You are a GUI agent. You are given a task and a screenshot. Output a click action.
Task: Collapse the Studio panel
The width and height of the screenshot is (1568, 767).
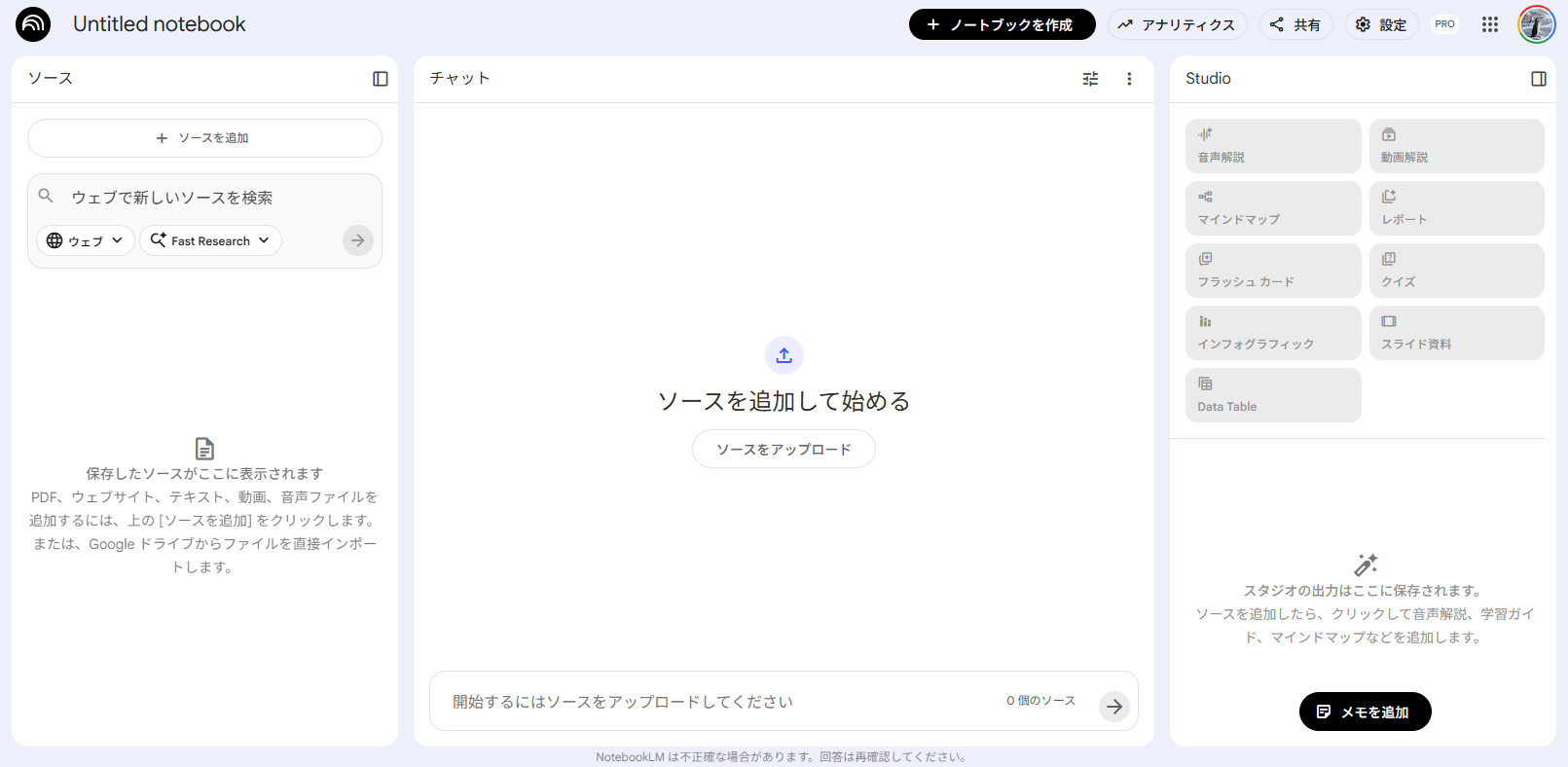pyautogui.click(x=1539, y=79)
